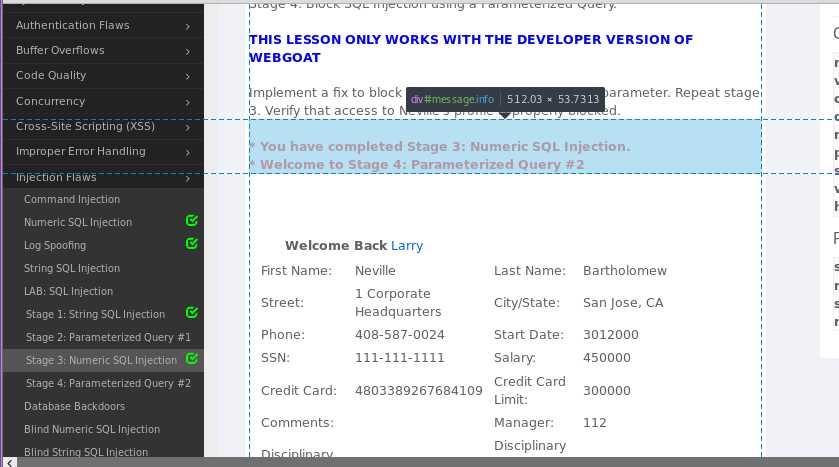Click green checkmark beside Stage 3: Numeric SQL Injection

coord(192,358)
